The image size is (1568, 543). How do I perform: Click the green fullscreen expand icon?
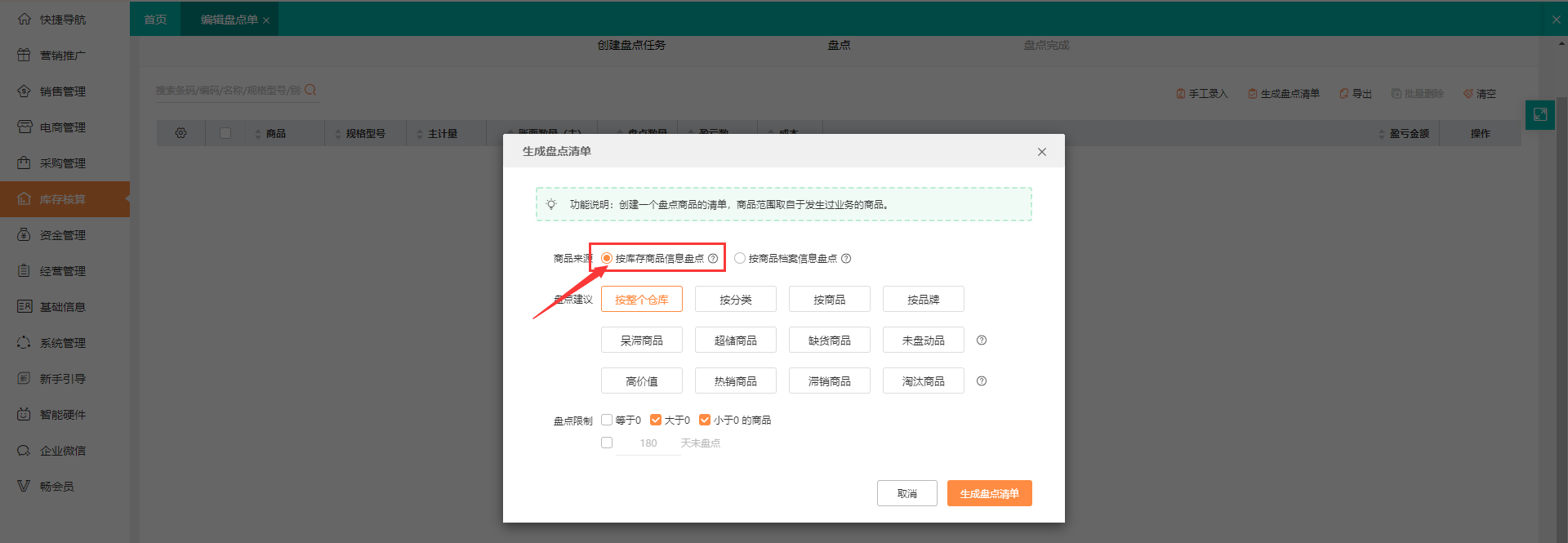[x=1539, y=114]
